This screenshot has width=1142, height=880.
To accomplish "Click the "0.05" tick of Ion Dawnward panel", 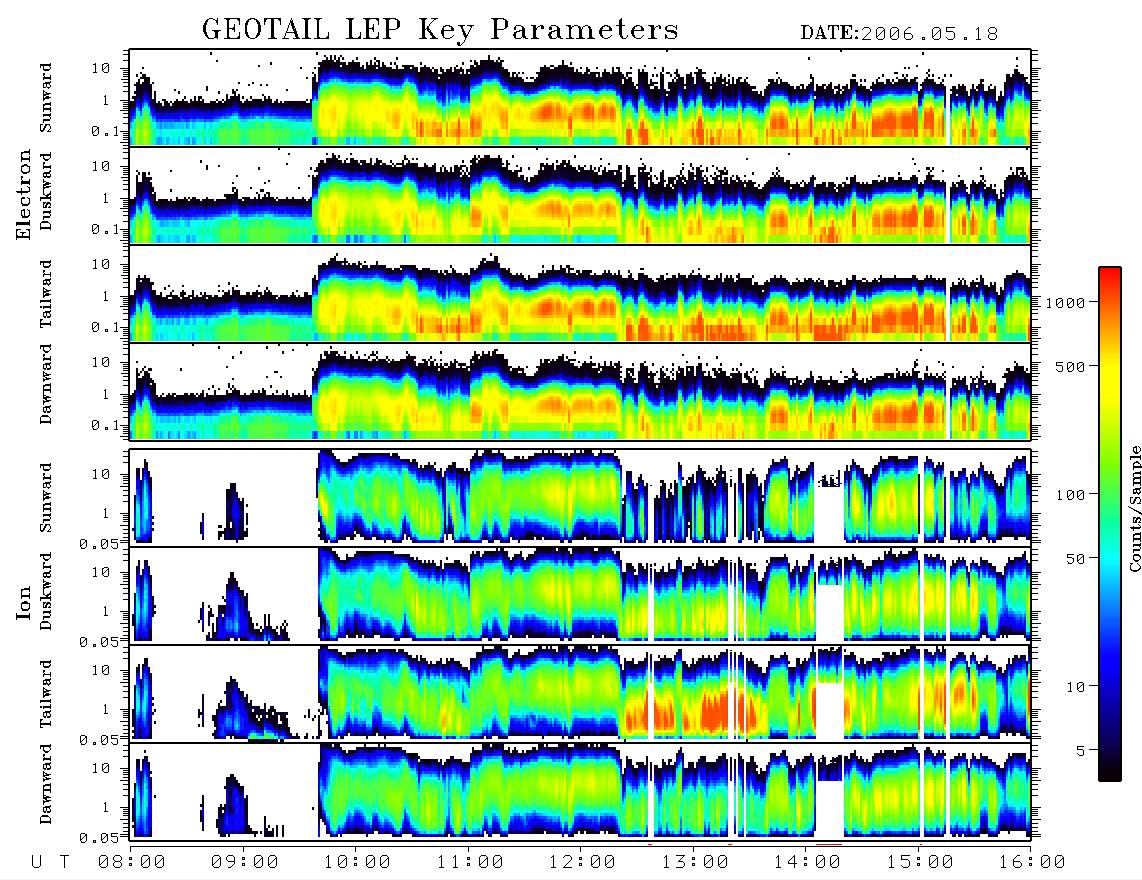I will coord(98,838).
